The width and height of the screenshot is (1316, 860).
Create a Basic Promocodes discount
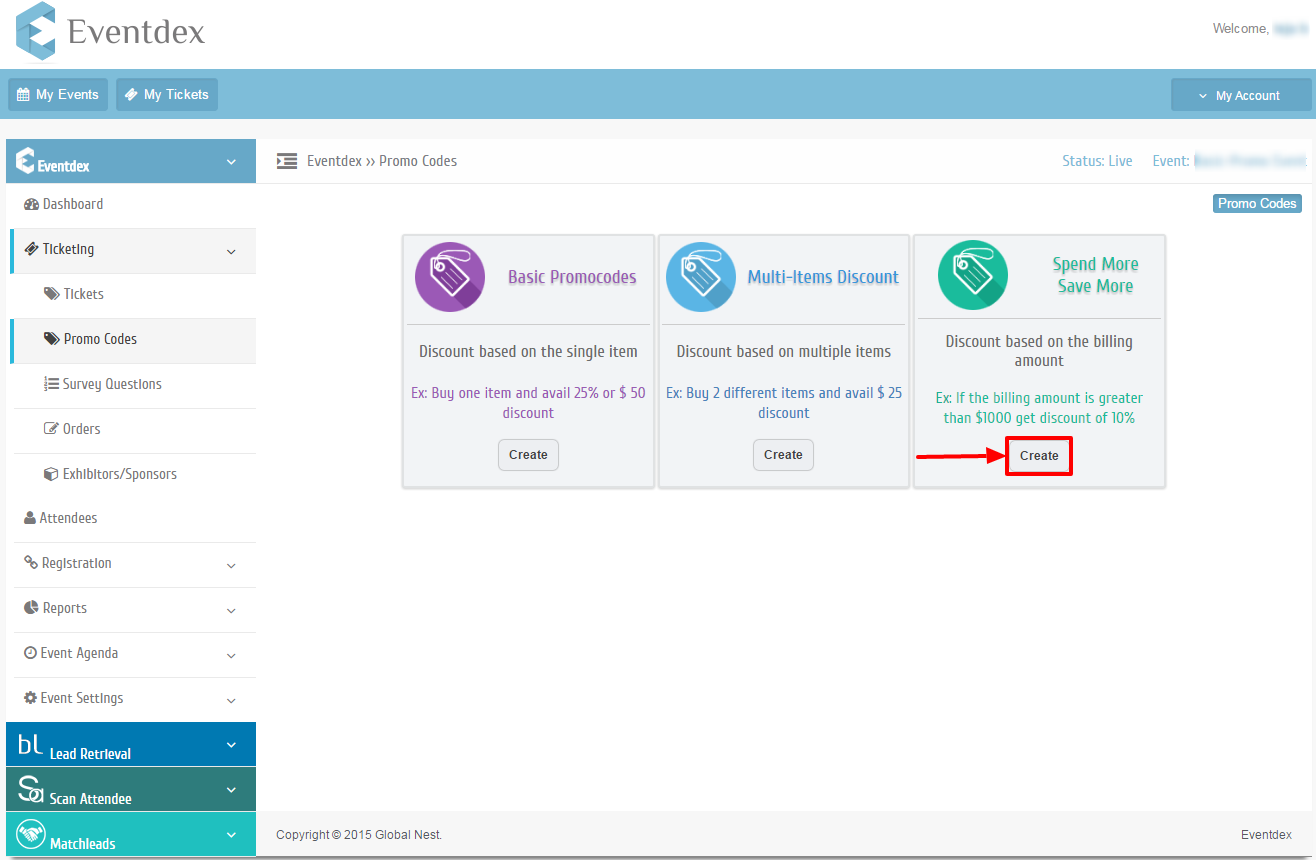click(x=528, y=454)
